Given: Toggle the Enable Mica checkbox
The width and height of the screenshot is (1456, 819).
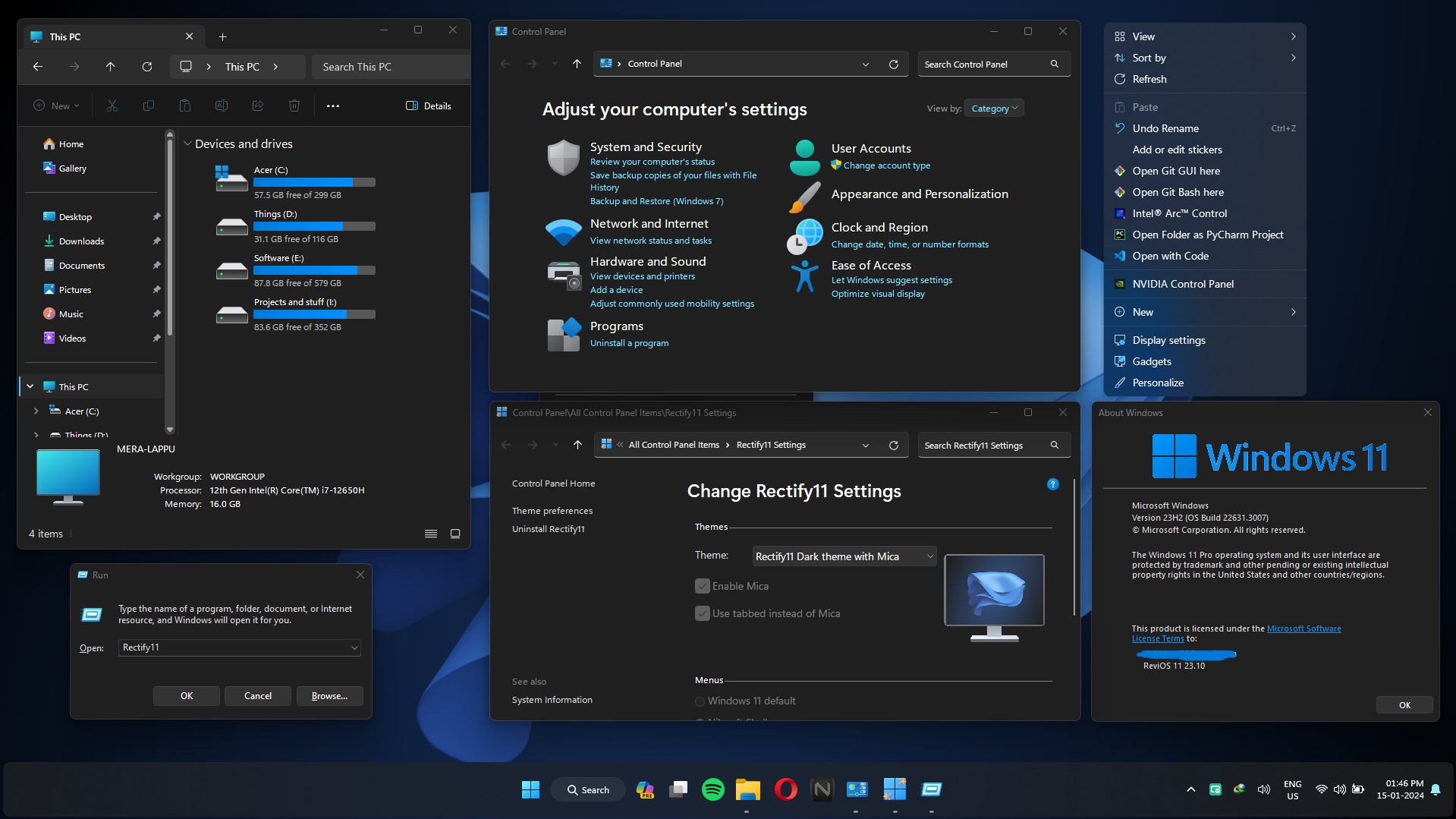Looking at the screenshot, I should [x=703, y=586].
